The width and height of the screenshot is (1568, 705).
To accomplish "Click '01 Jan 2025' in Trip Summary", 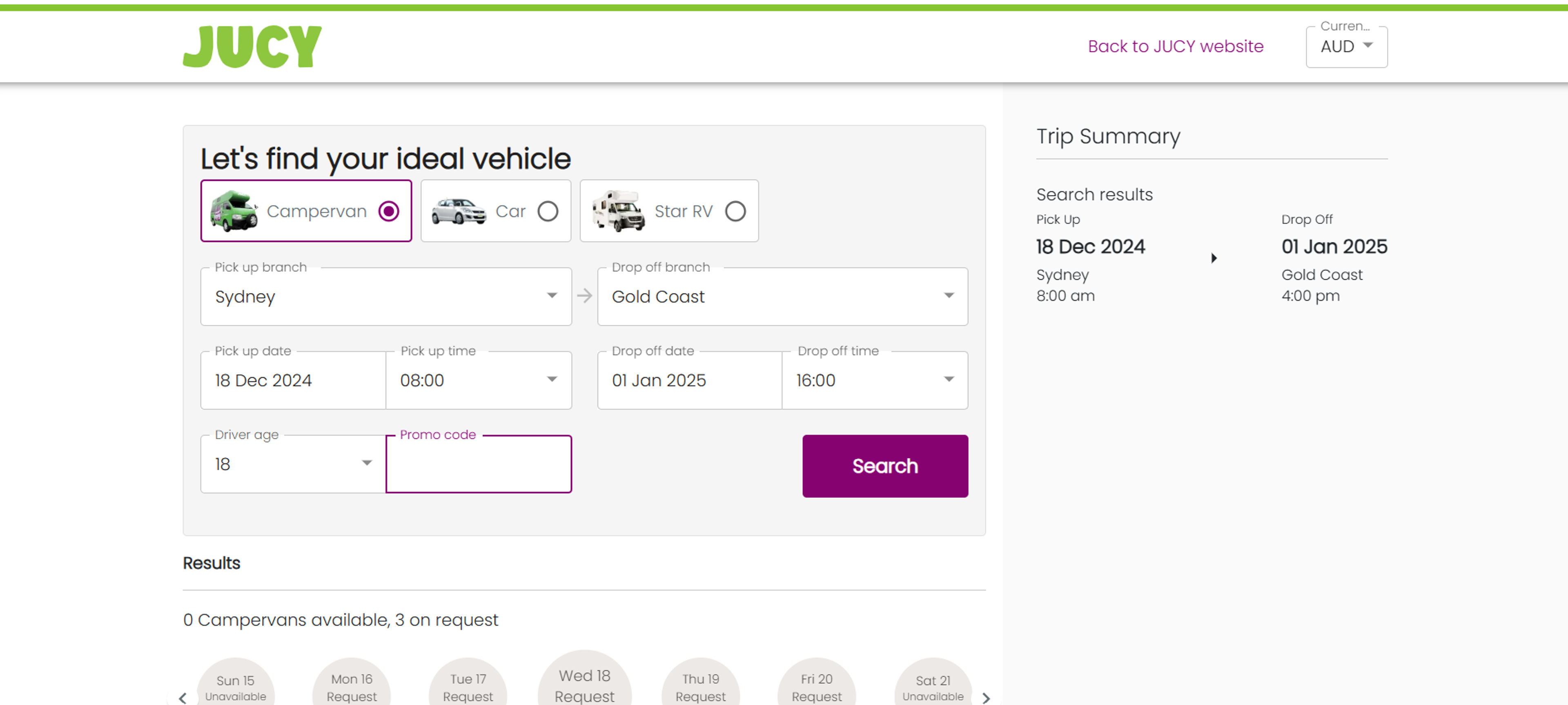I will [1334, 246].
